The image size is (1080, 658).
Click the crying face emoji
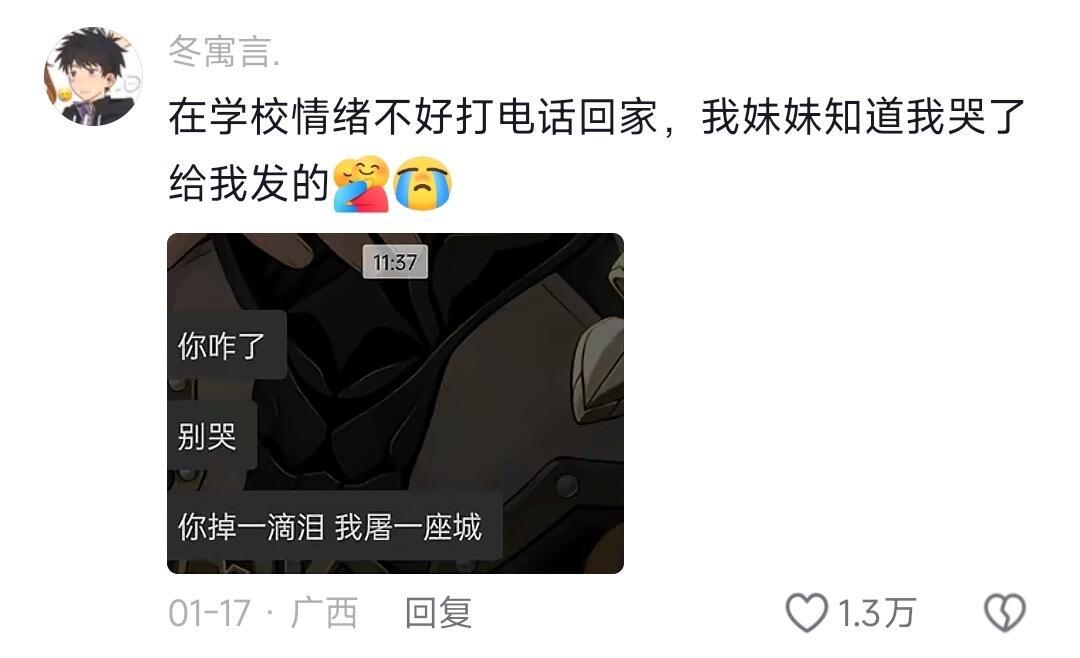tap(422, 184)
